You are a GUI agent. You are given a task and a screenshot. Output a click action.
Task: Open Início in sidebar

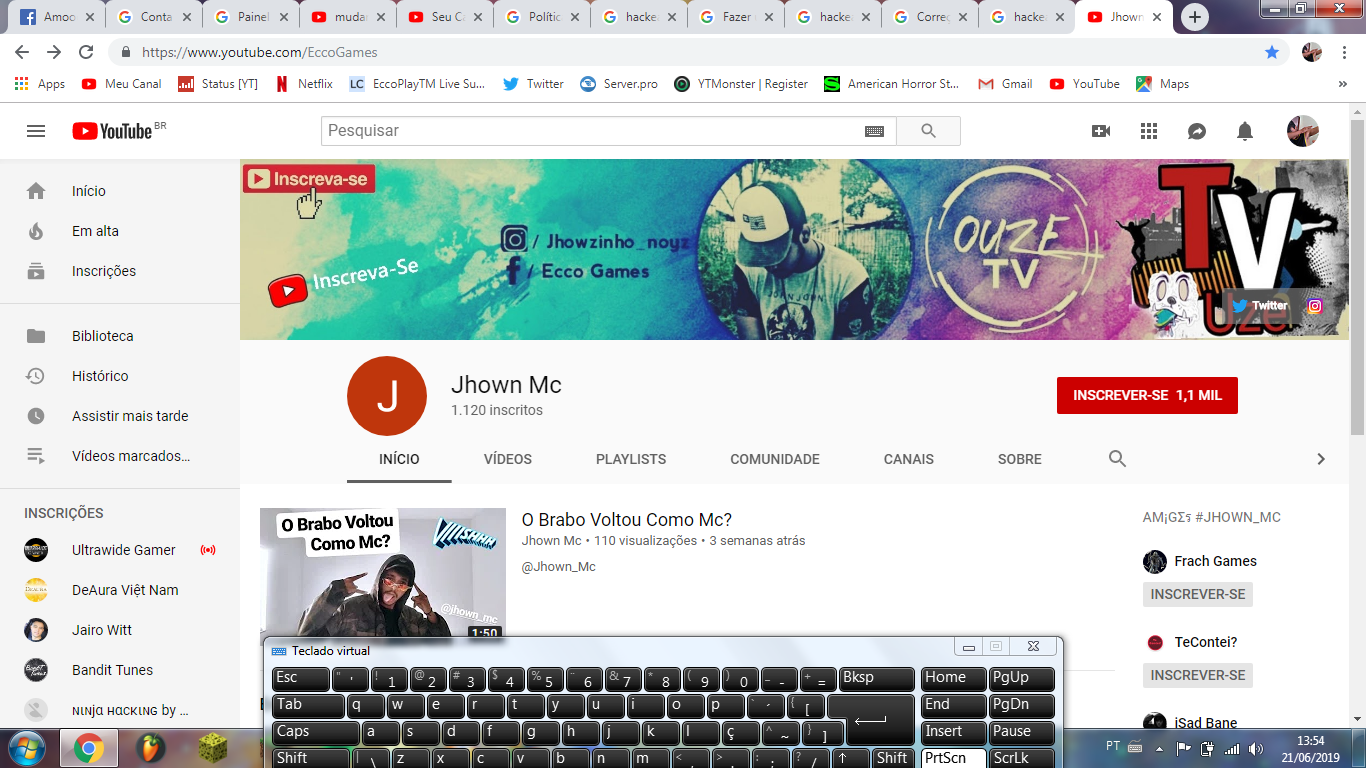coord(120,191)
